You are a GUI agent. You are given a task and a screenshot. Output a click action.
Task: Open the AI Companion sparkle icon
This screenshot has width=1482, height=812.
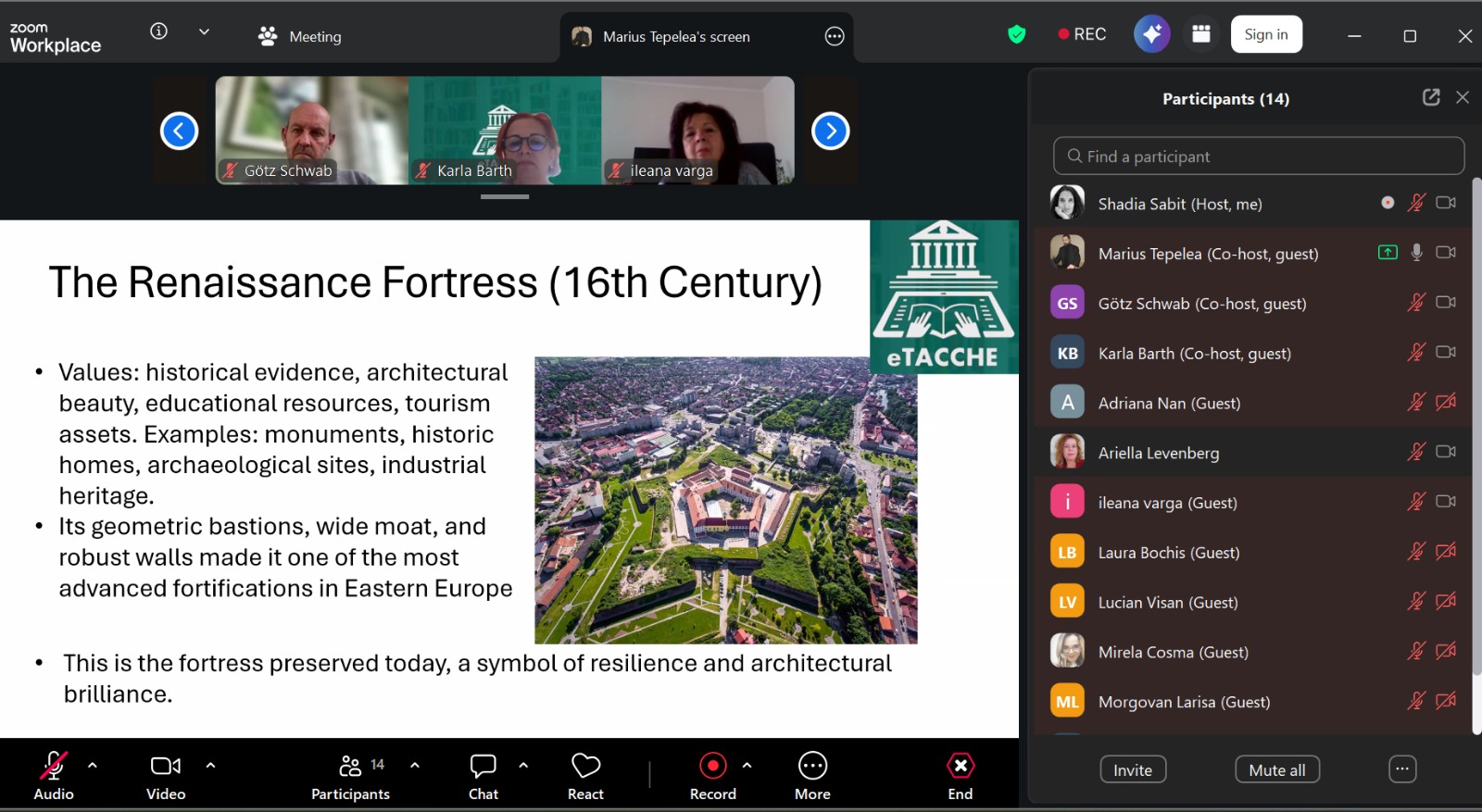pyautogui.click(x=1151, y=35)
